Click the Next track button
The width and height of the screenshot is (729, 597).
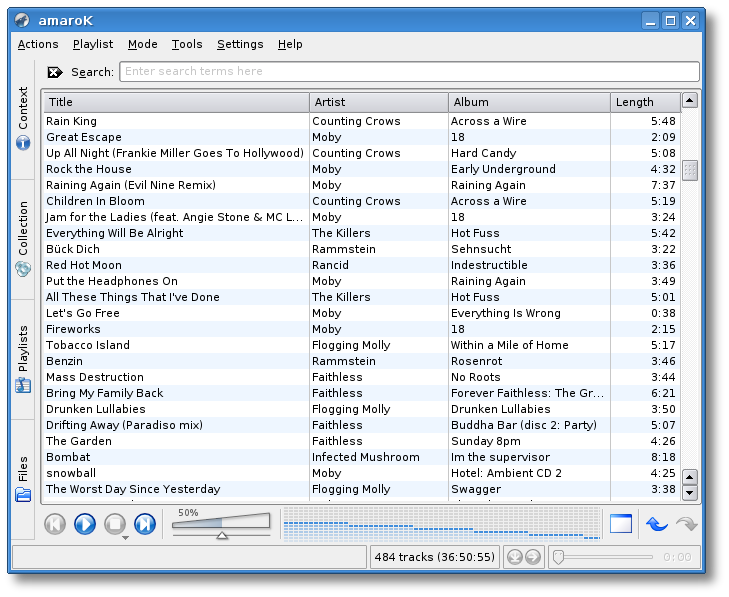tap(145, 524)
